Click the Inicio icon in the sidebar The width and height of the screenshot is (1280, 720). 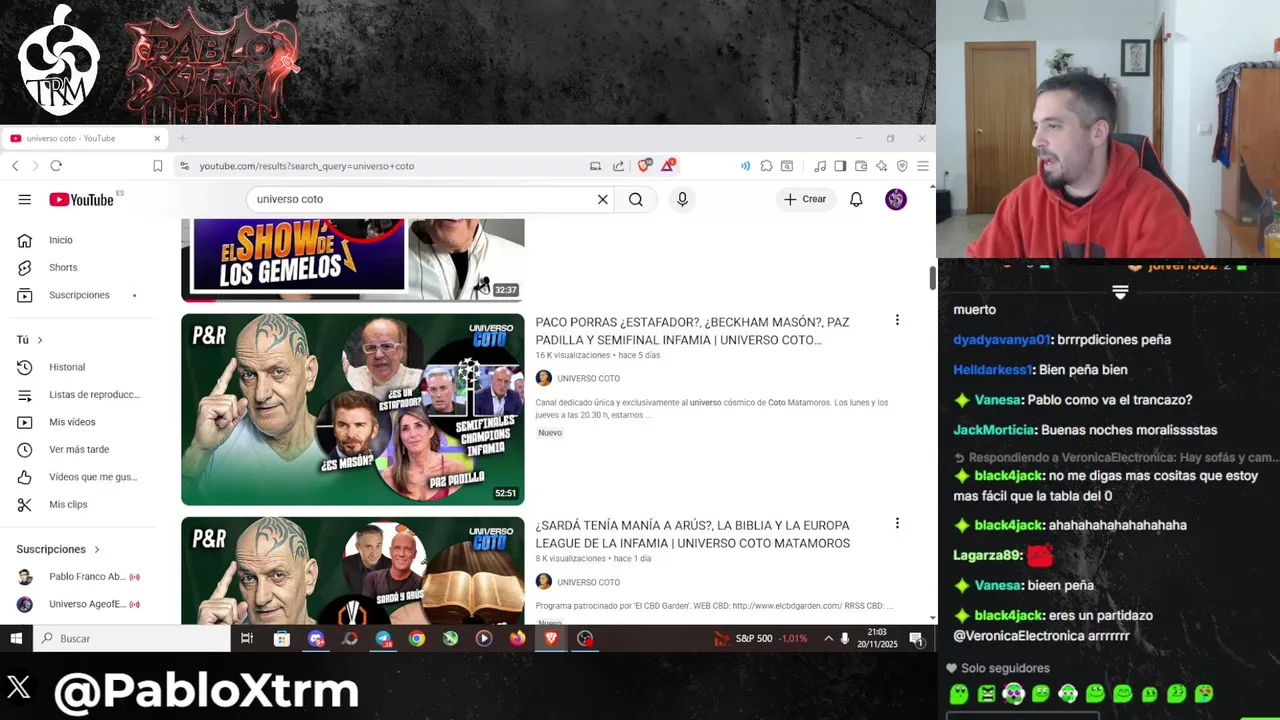tap(25, 240)
